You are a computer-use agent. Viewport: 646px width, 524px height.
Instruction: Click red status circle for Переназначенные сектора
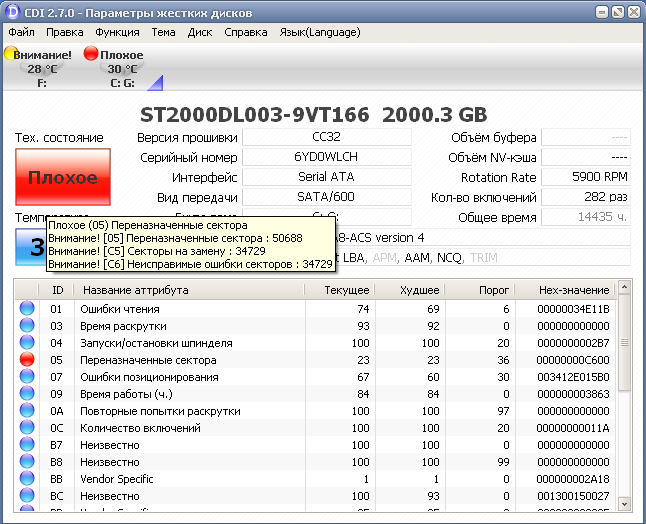coord(27,359)
